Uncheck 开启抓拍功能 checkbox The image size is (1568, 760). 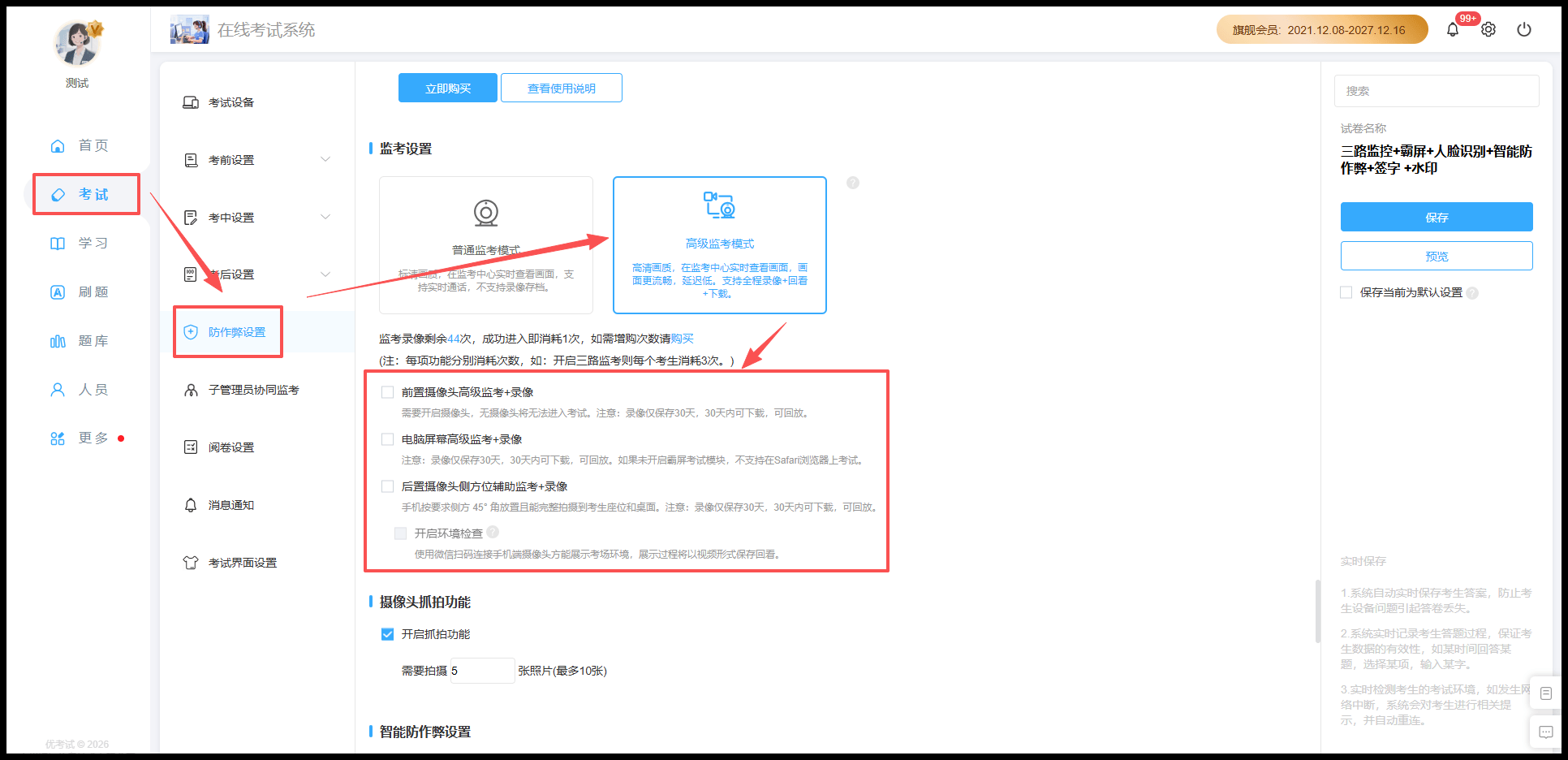(x=388, y=634)
